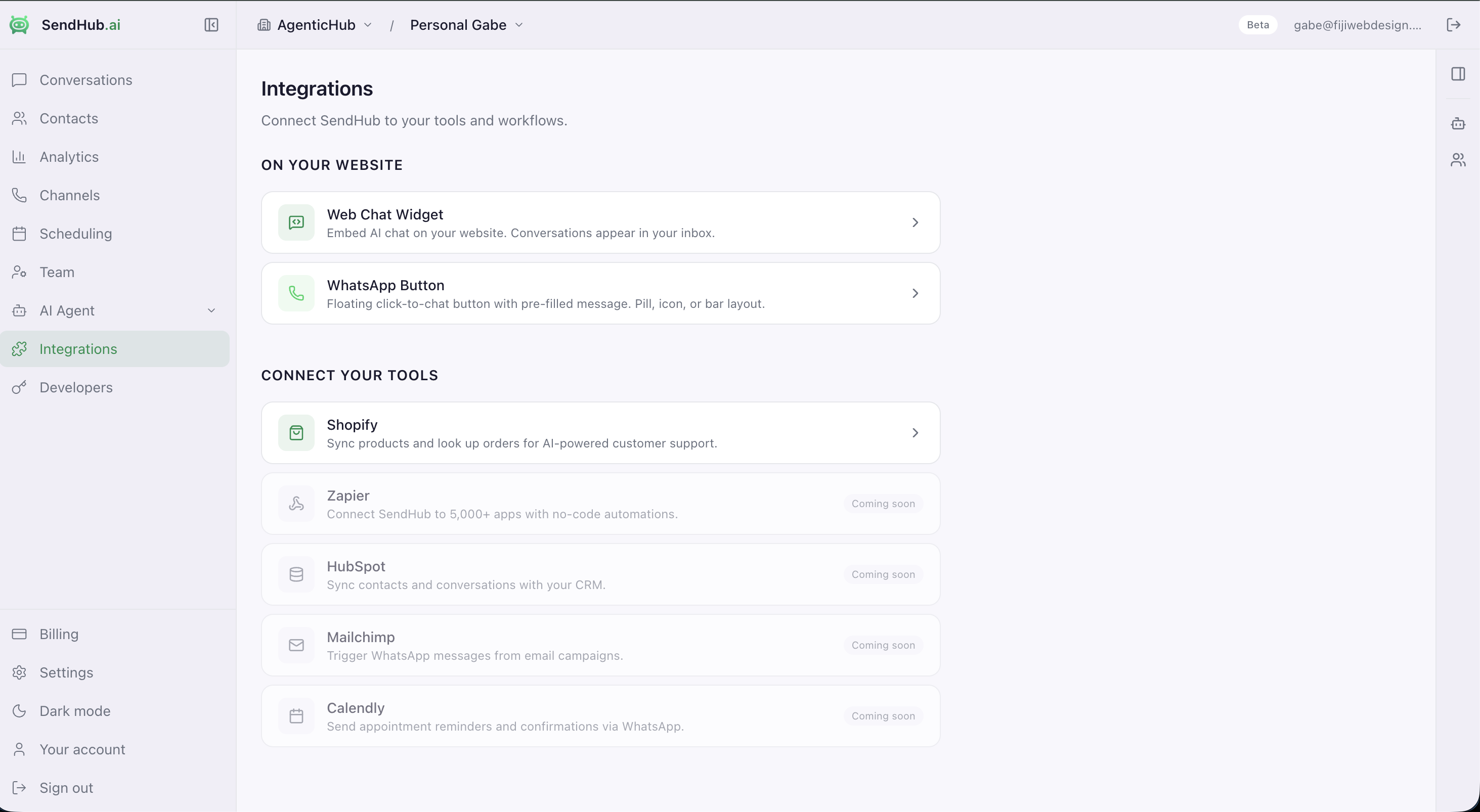Open Shopify integration via its chevron
1480x812 pixels.
click(x=915, y=433)
